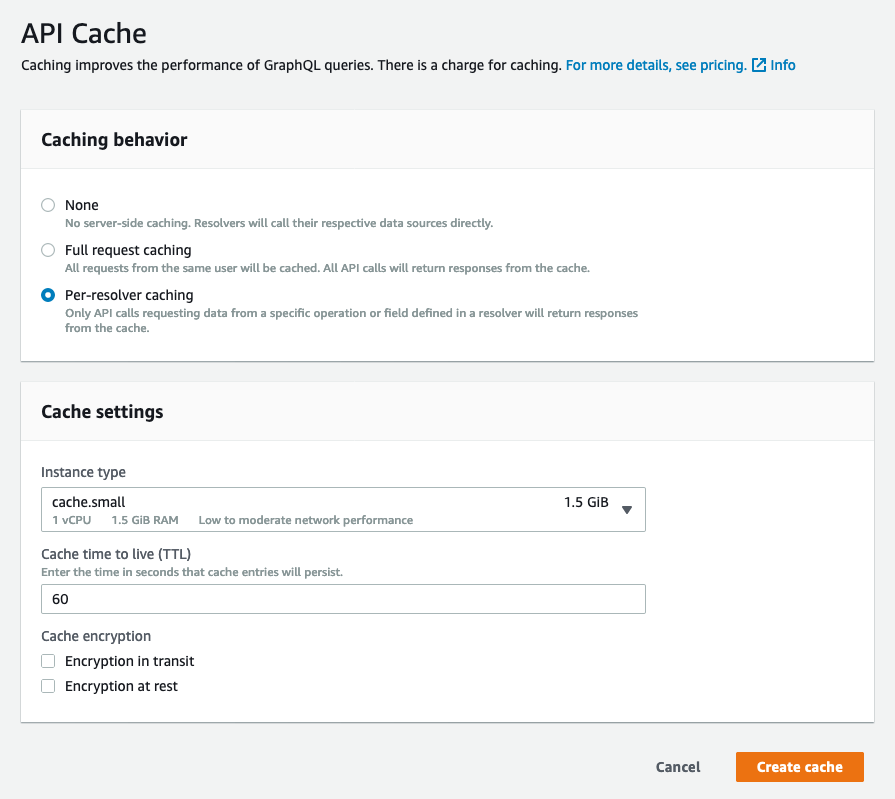This screenshot has width=895, height=799.
Task: Click the 1.5 GiB size in instance selector
Action: click(586, 502)
